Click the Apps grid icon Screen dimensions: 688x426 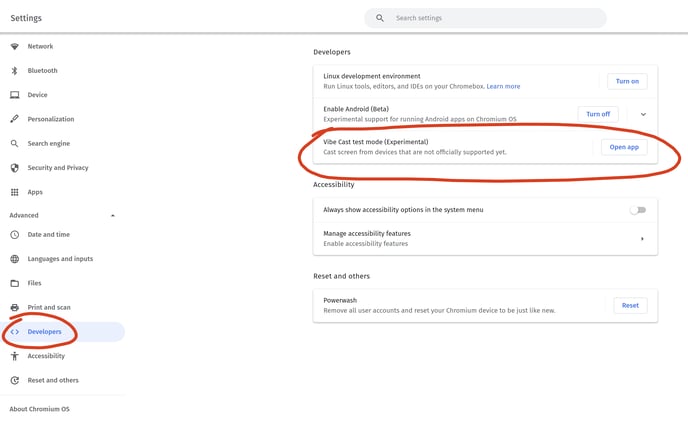point(14,192)
